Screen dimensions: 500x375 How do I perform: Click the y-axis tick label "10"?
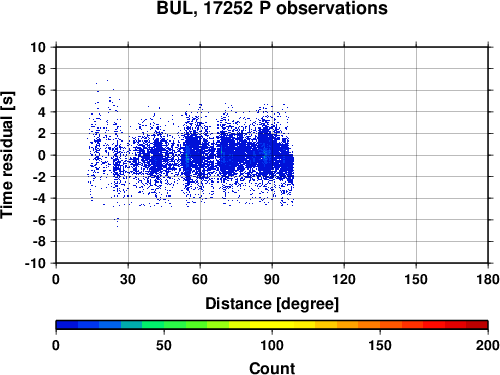(38, 47)
